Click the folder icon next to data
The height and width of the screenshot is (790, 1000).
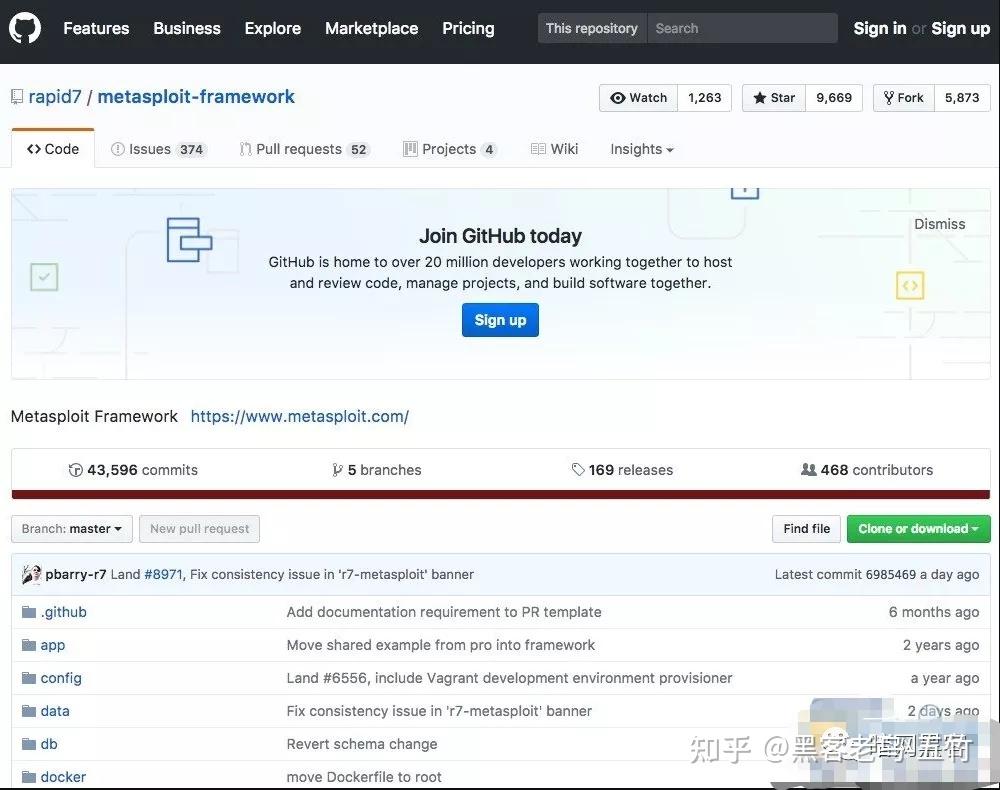pos(29,711)
